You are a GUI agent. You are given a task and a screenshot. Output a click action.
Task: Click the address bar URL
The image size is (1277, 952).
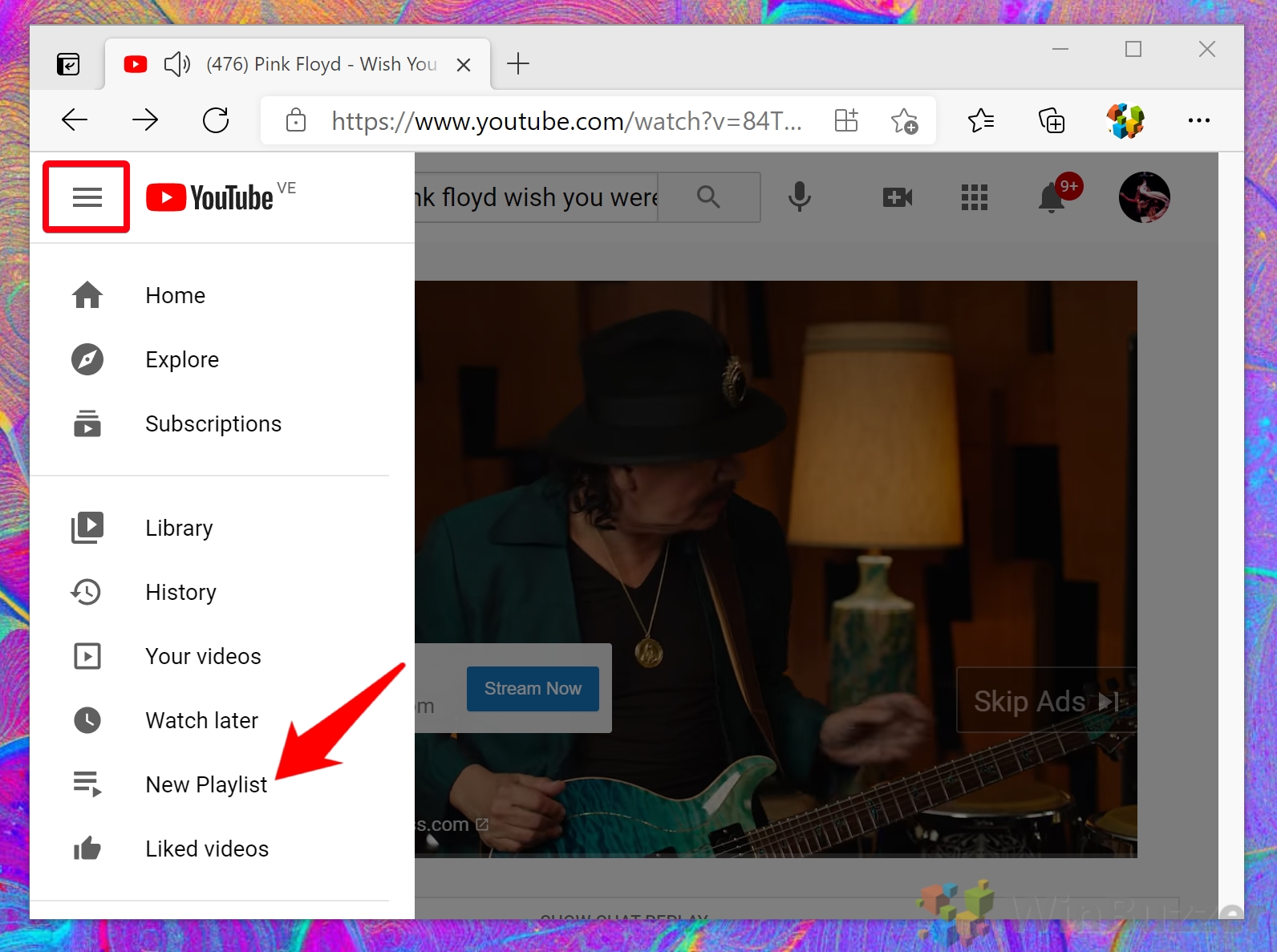coord(566,121)
